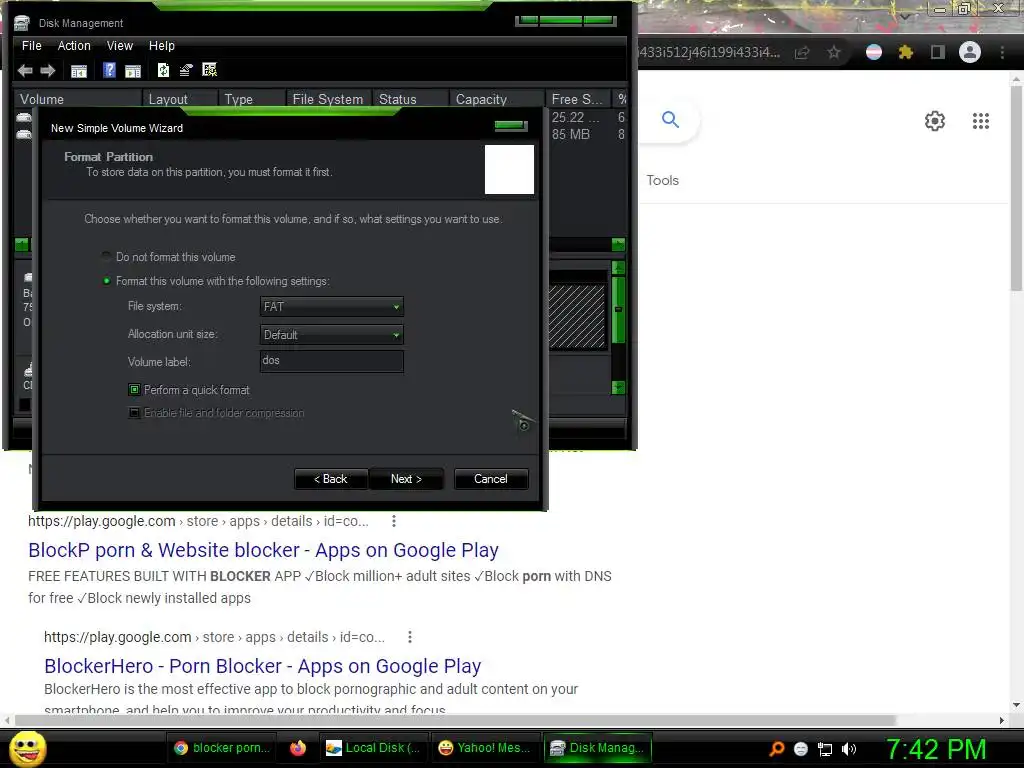Click the Back arrow in Disk Management toolbar

pyautogui.click(x=25, y=71)
